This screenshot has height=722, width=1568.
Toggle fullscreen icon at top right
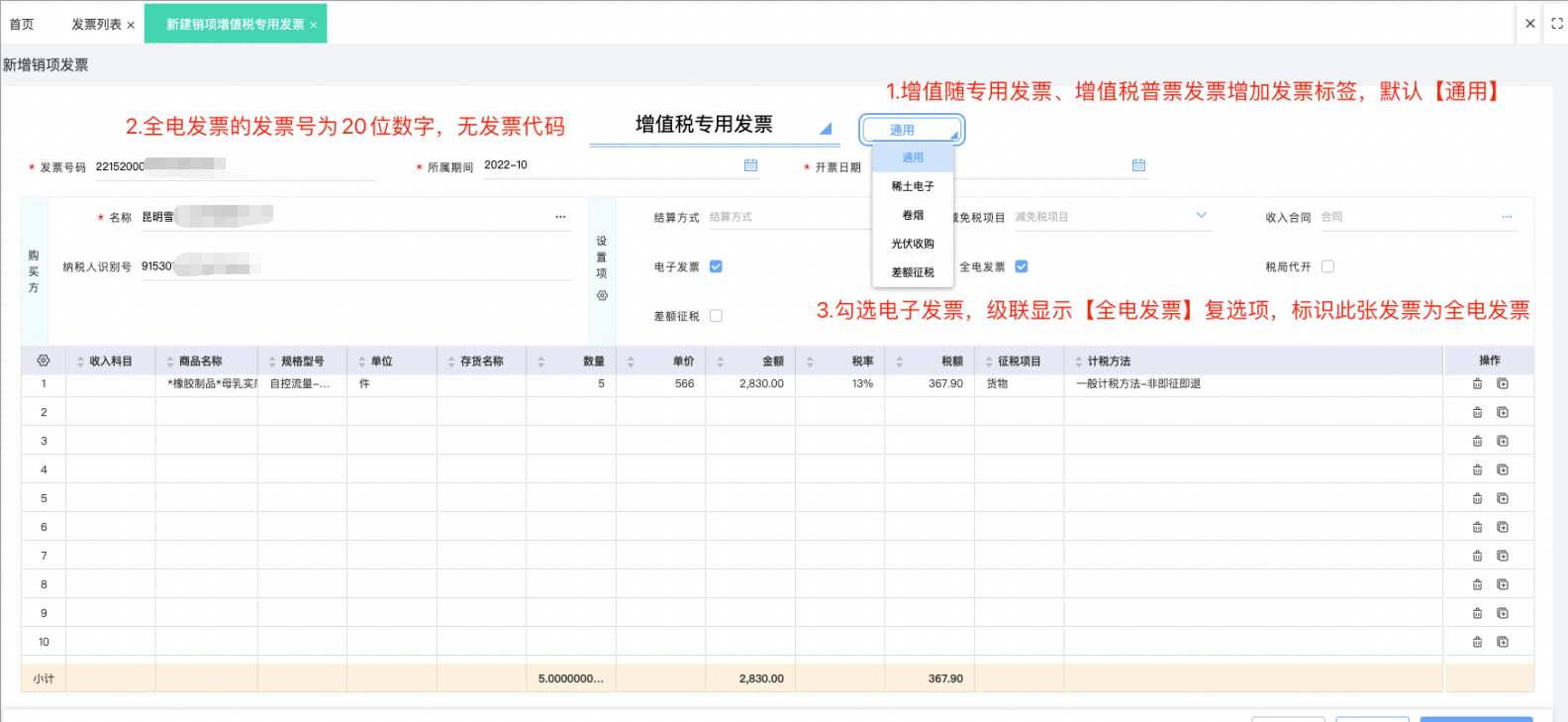(x=1556, y=24)
